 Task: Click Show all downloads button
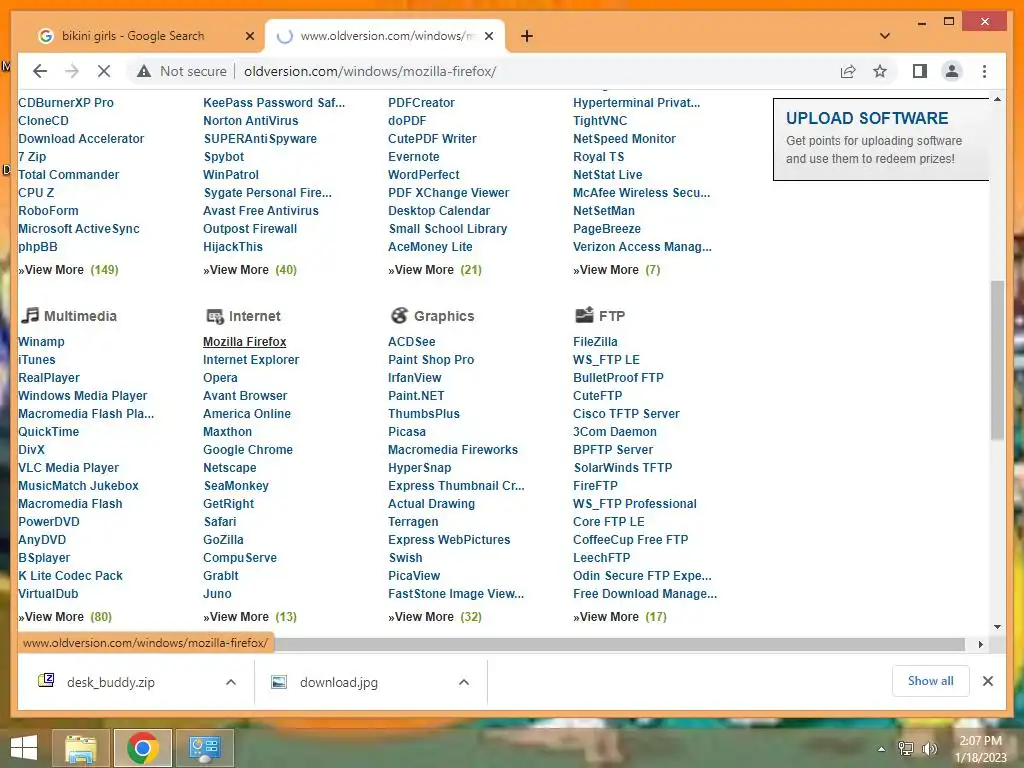pyautogui.click(x=931, y=681)
